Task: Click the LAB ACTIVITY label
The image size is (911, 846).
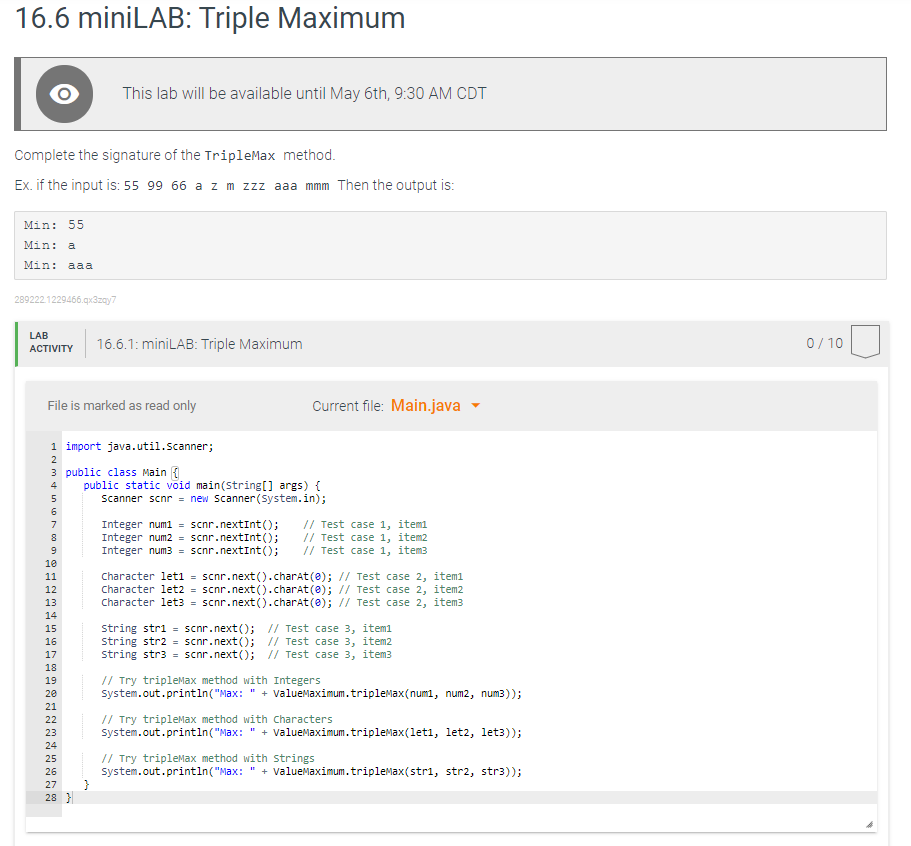Action: (51, 342)
